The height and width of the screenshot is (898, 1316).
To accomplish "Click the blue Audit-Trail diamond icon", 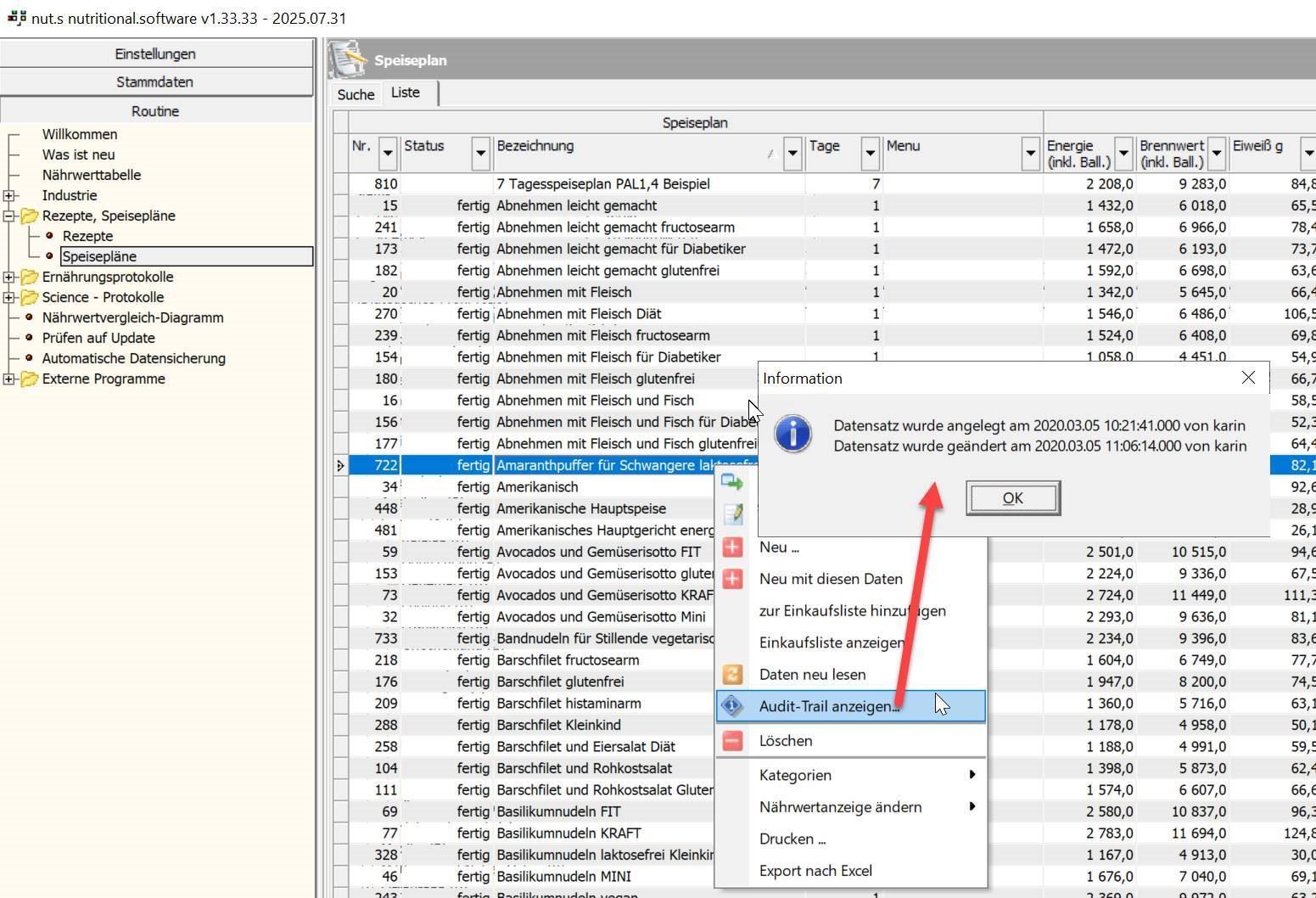I will click(732, 706).
